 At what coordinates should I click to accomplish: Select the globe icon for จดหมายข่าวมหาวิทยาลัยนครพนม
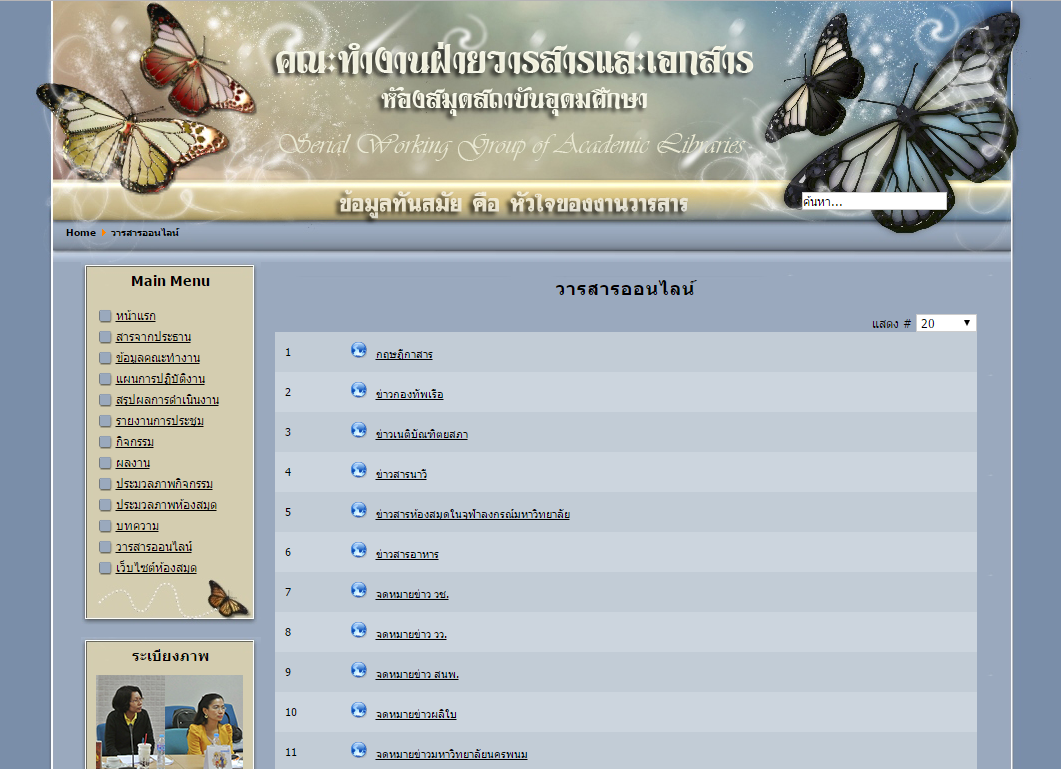[x=359, y=752]
